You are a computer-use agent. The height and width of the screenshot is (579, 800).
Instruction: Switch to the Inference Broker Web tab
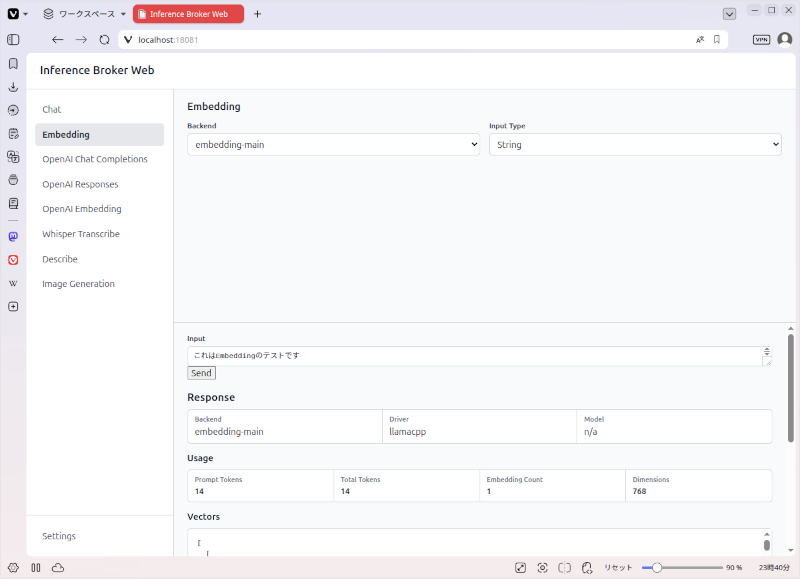[188, 14]
